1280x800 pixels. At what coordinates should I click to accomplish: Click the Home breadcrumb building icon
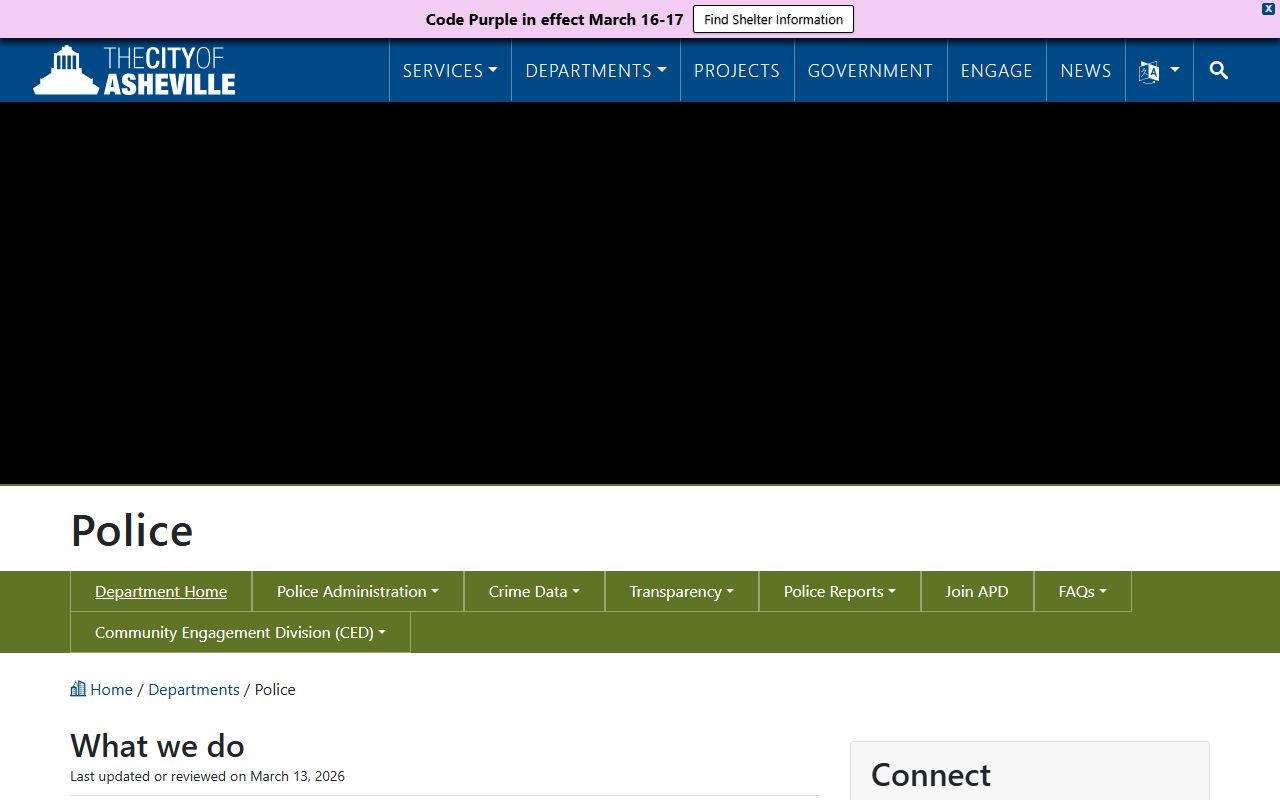[78, 689]
